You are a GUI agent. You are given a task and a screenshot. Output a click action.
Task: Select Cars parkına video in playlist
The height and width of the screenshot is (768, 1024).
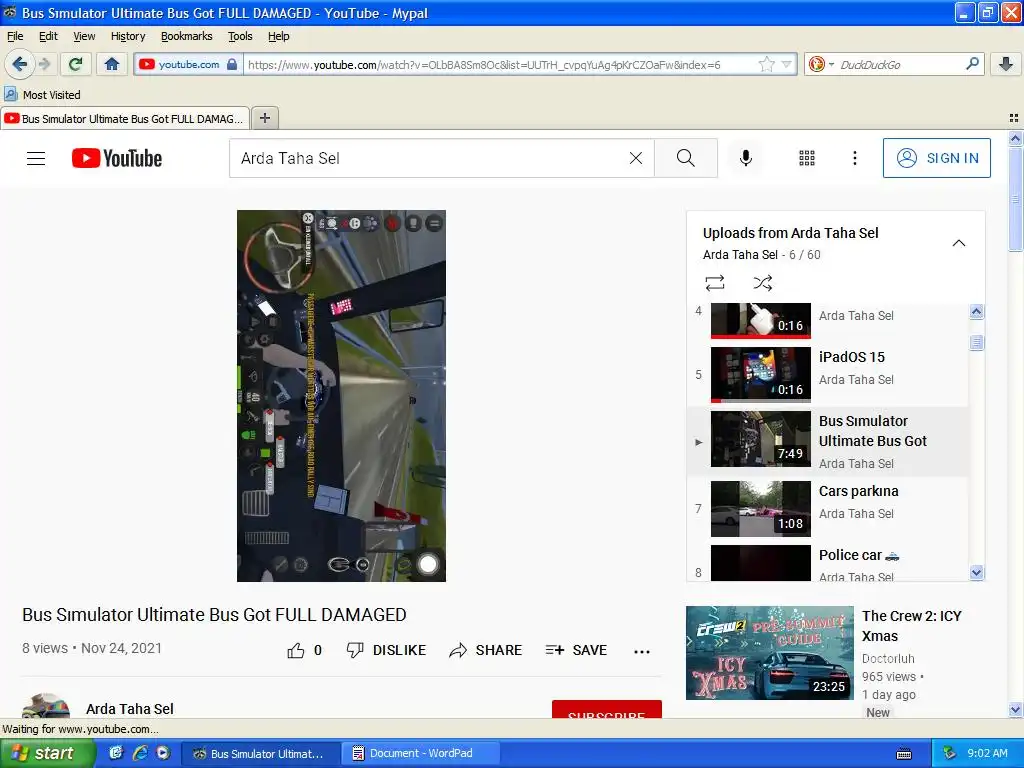pos(829,509)
